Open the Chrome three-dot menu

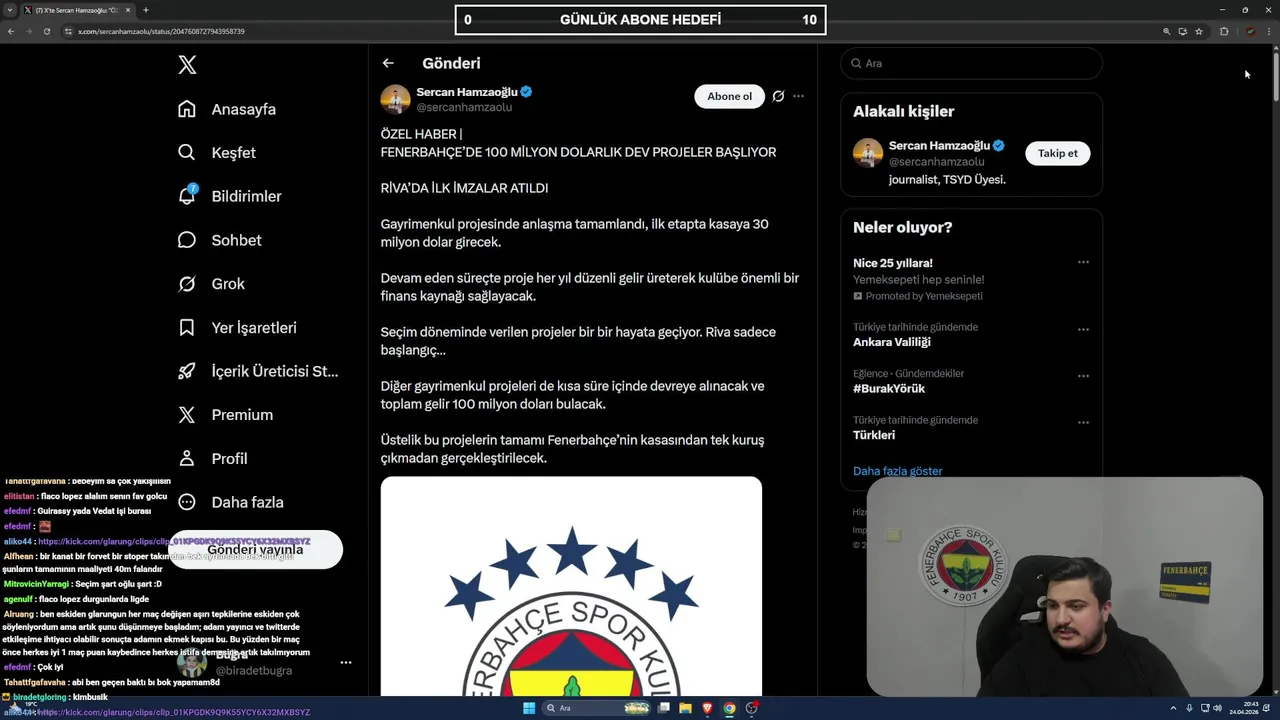1269,31
